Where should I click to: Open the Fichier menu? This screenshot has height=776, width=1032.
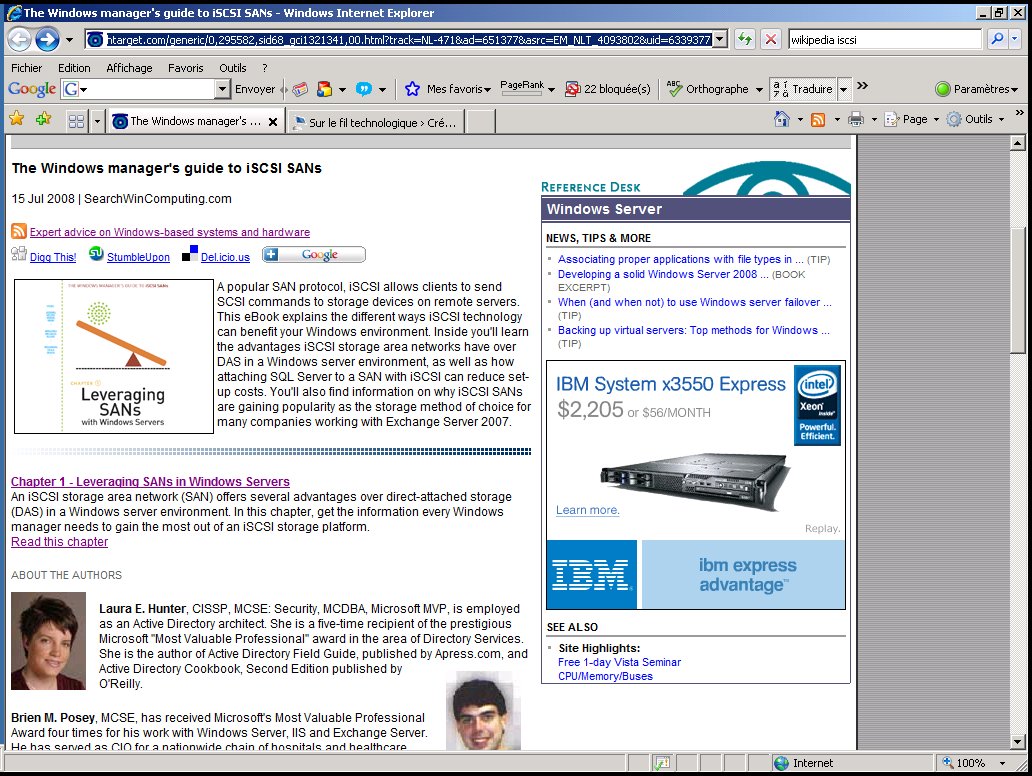coord(26,68)
